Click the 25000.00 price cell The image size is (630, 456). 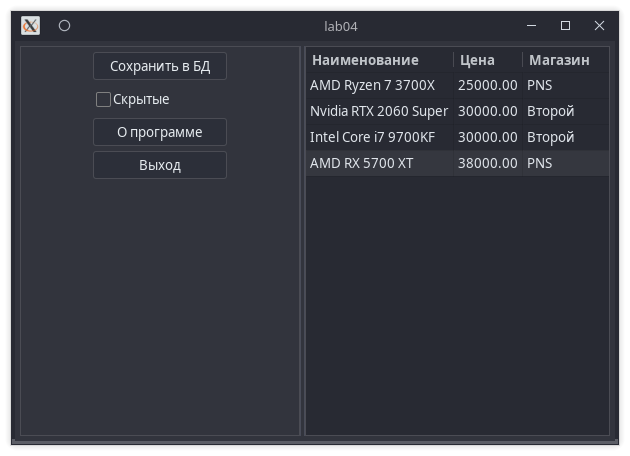click(x=488, y=85)
